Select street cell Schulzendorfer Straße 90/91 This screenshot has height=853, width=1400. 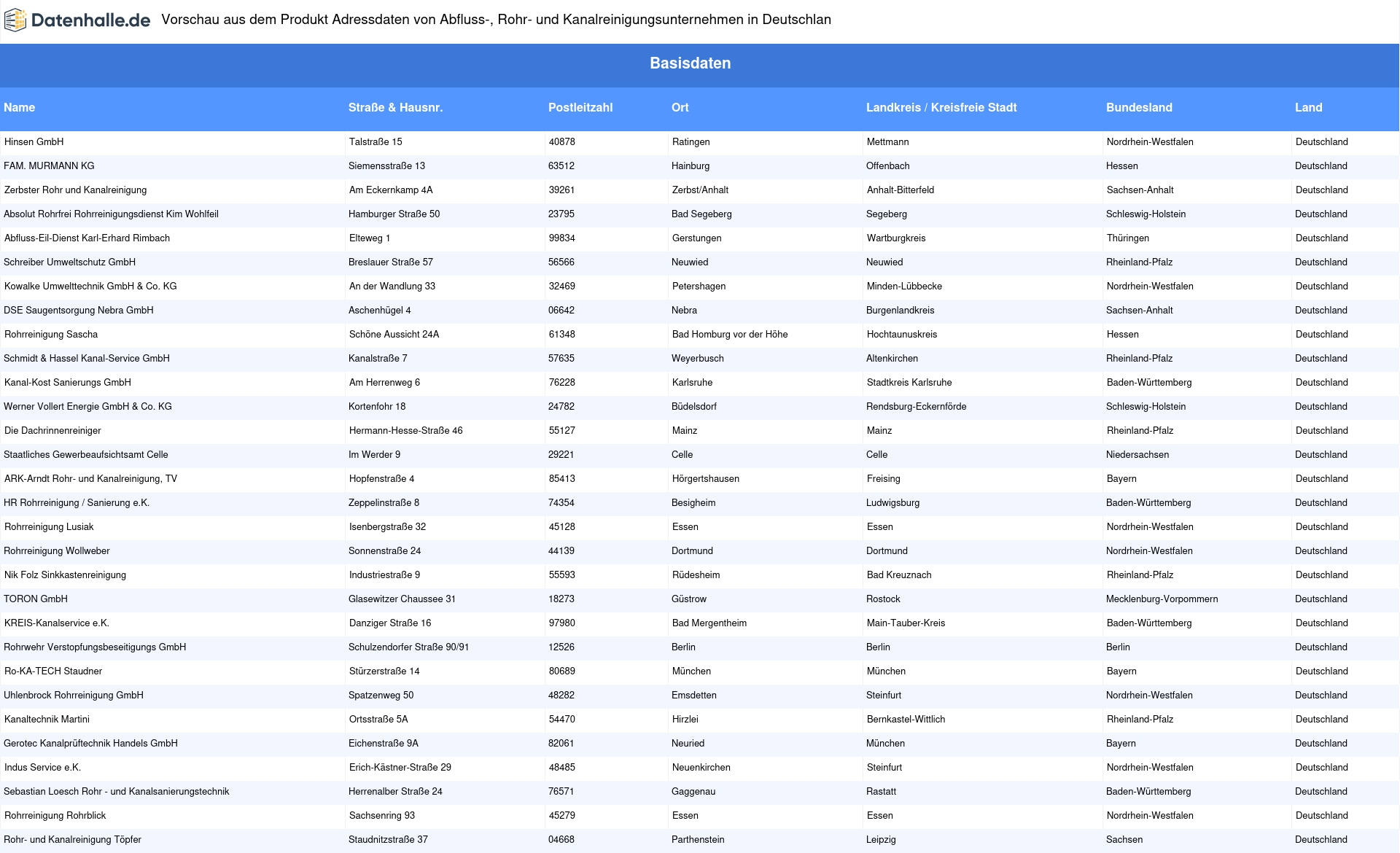point(408,647)
